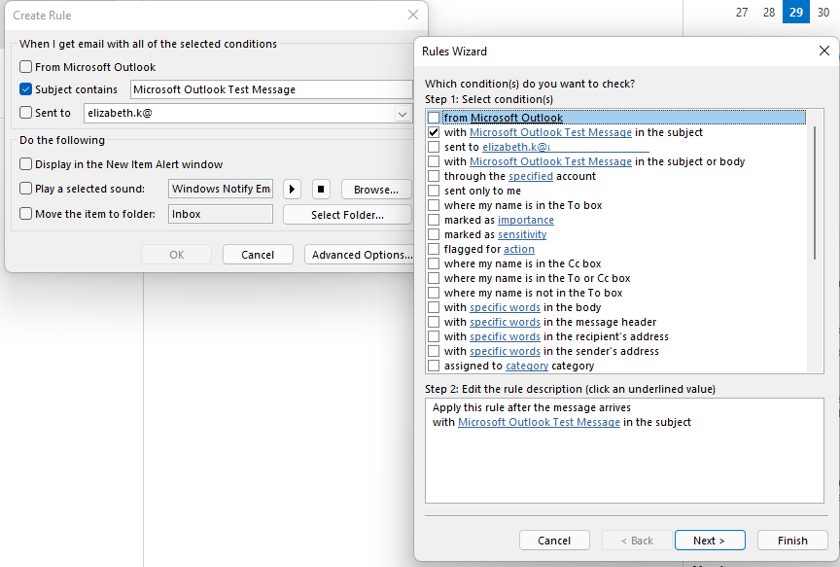
Task: Uncheck Subject contains in Create Rule
Action: 26,89
